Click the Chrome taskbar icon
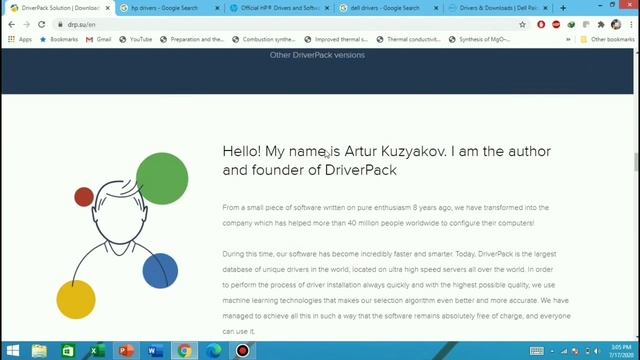Viewport: 640px width, 360px height. point(184,351)
